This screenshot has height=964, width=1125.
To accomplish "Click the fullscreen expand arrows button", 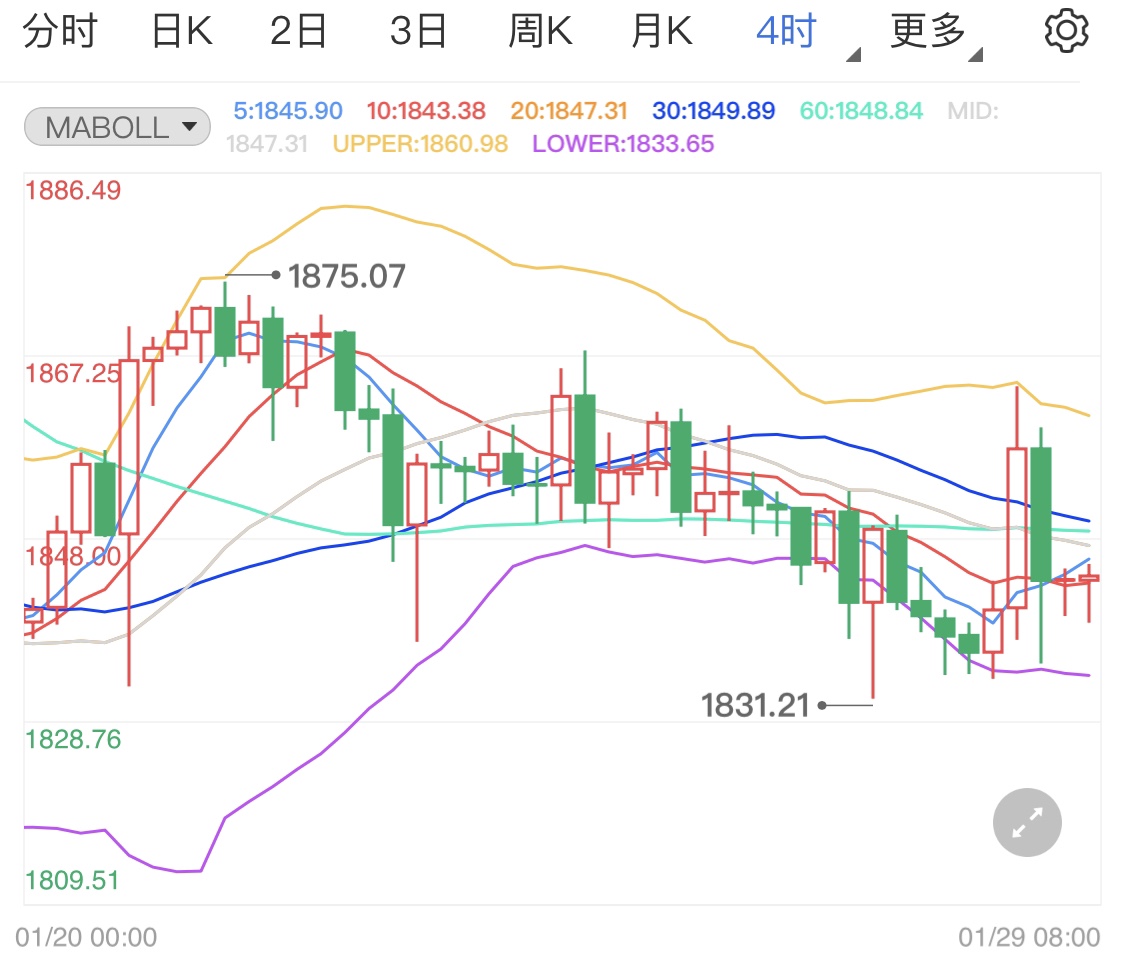I will pos(1027,823).
